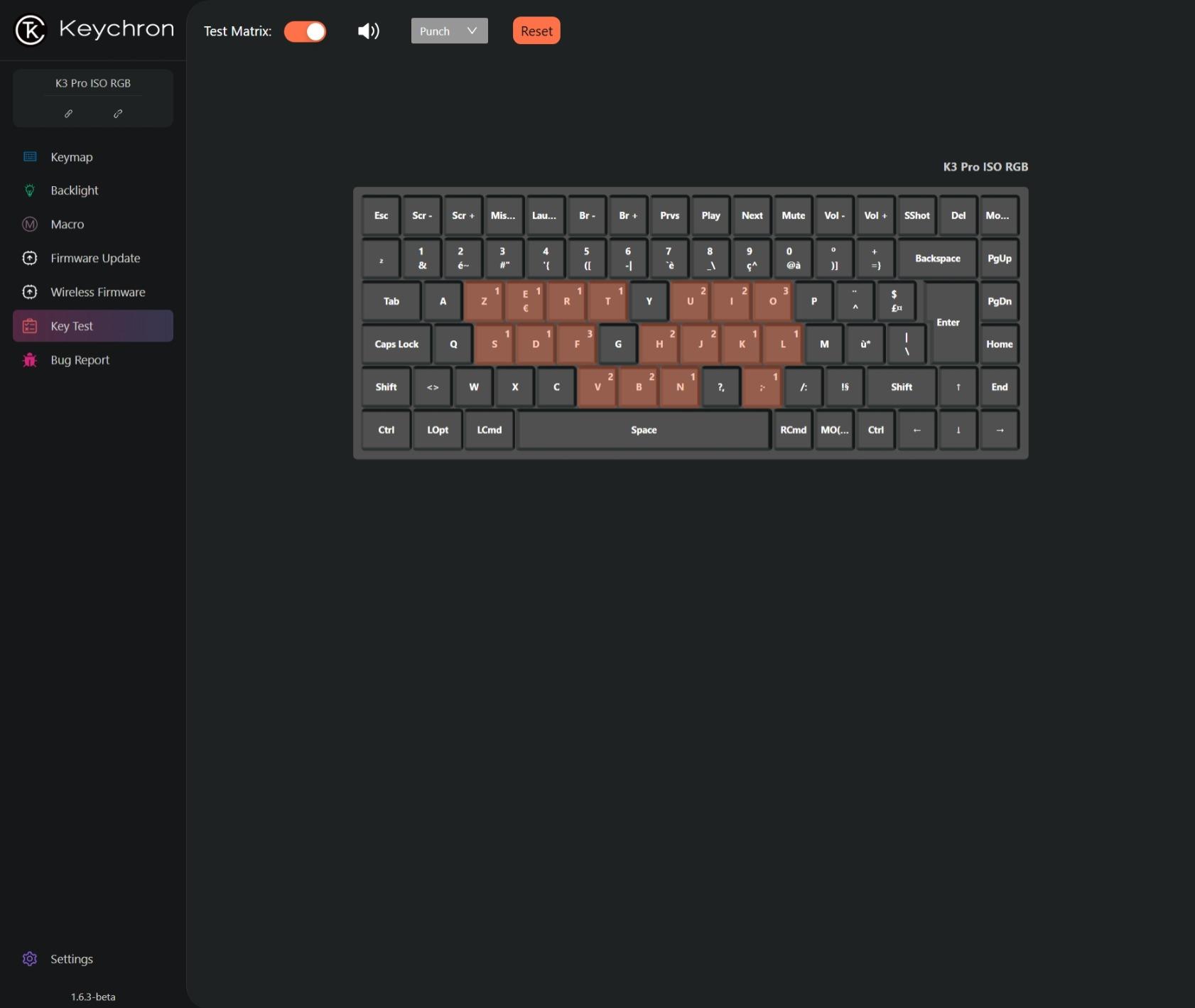Open Bug Report via its bug icon
Image resolution: width=1195 pixels, height=1008 pixels.
click(x=30, y=360)
